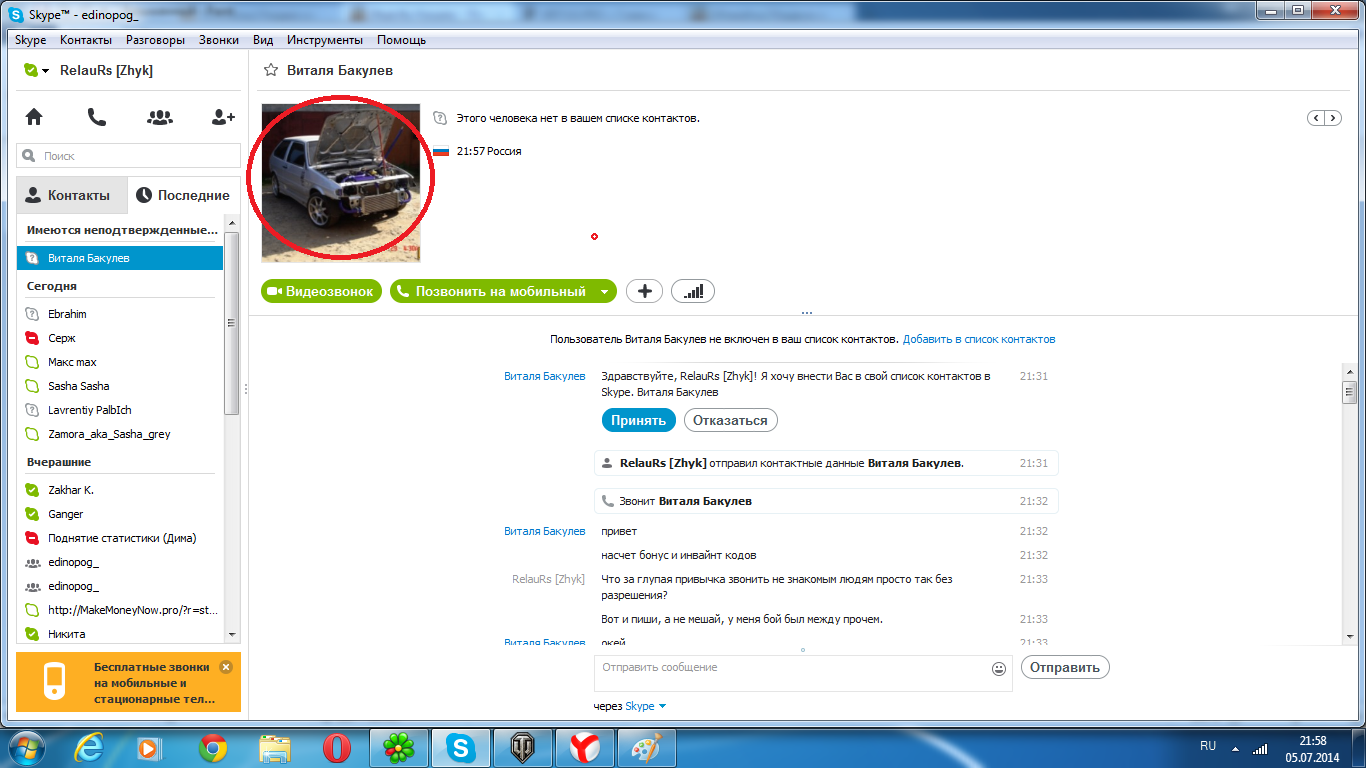The width and height of the screenshot is (1366, 768).
Task: Open ICQ flower icon in taskbar
Action: [399, 747]
